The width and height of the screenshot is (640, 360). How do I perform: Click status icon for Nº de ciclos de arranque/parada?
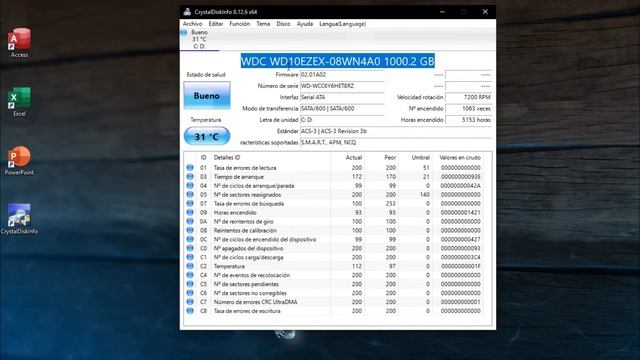(190, 185)
